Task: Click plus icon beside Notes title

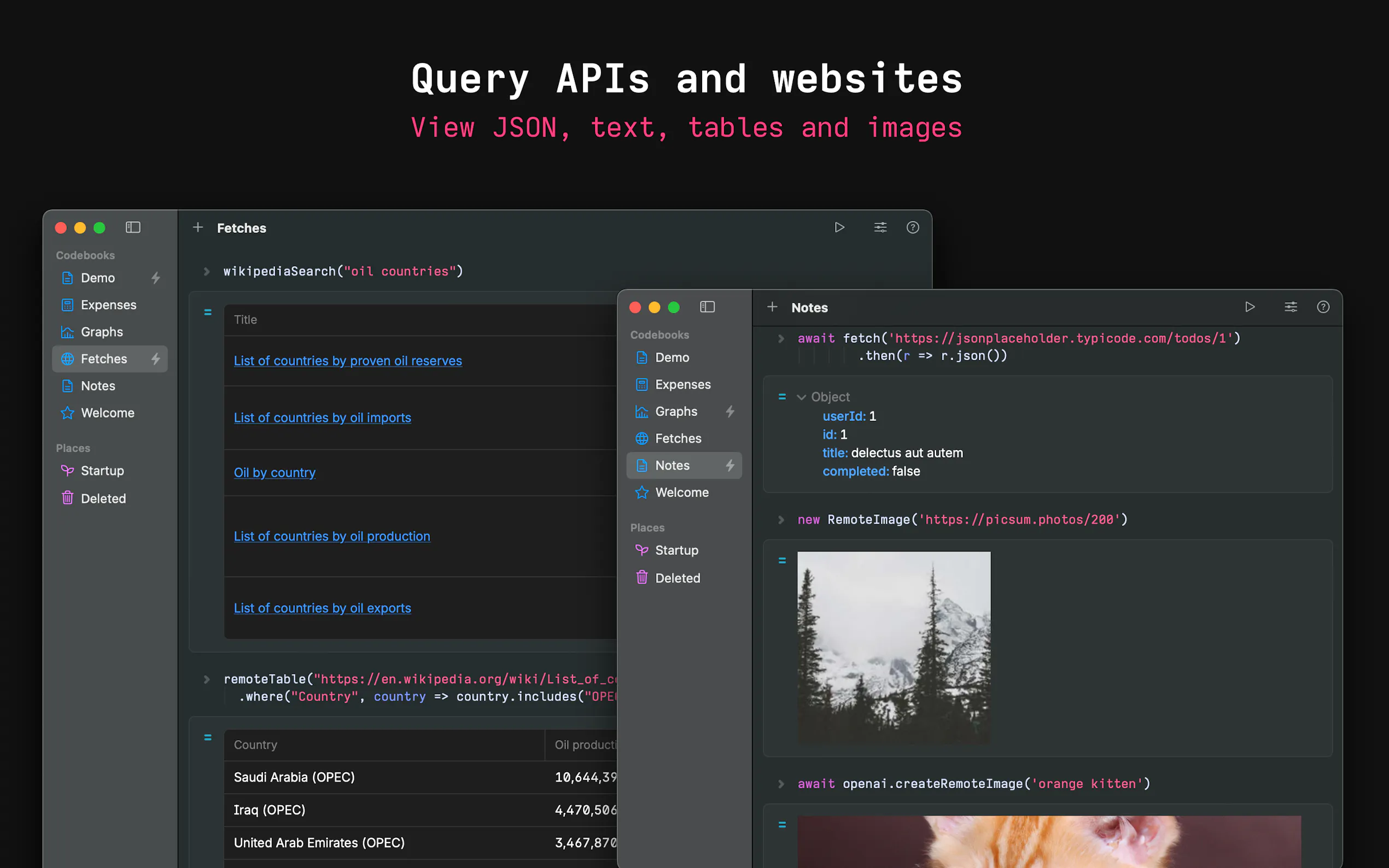Action: click(x=772, y=307)
